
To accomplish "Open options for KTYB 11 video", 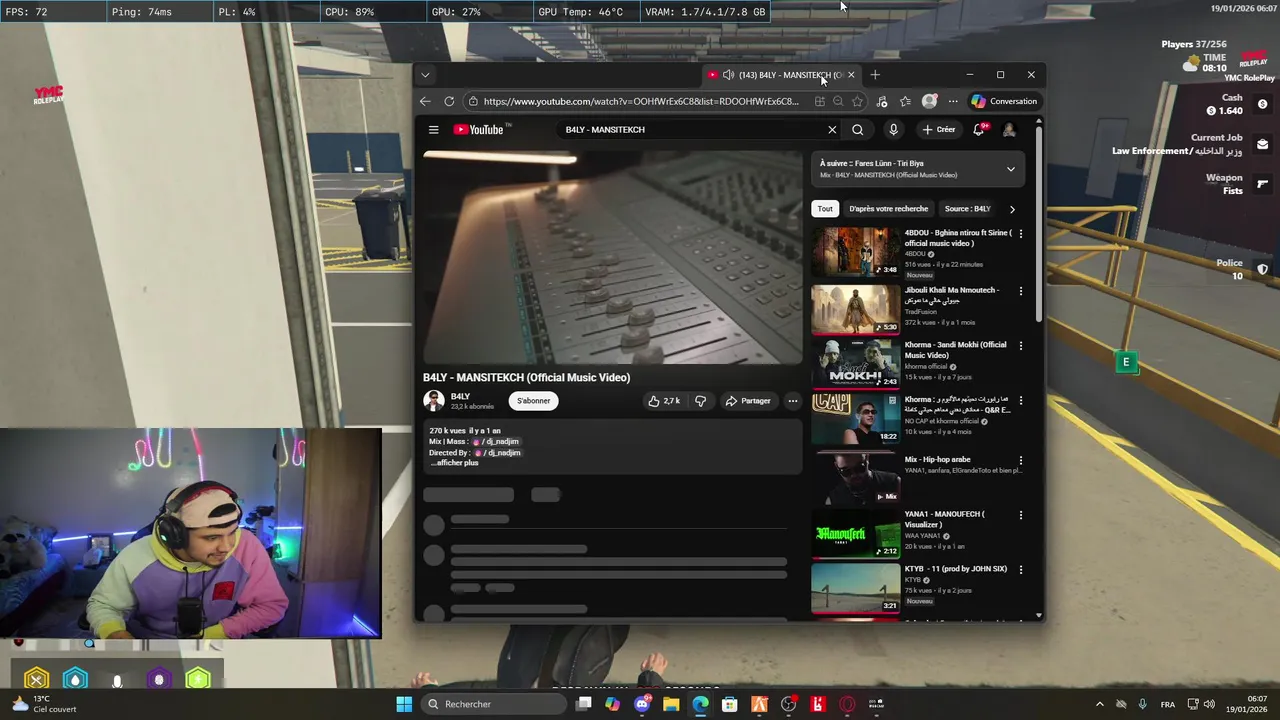I will click(x=1021, y=569).
